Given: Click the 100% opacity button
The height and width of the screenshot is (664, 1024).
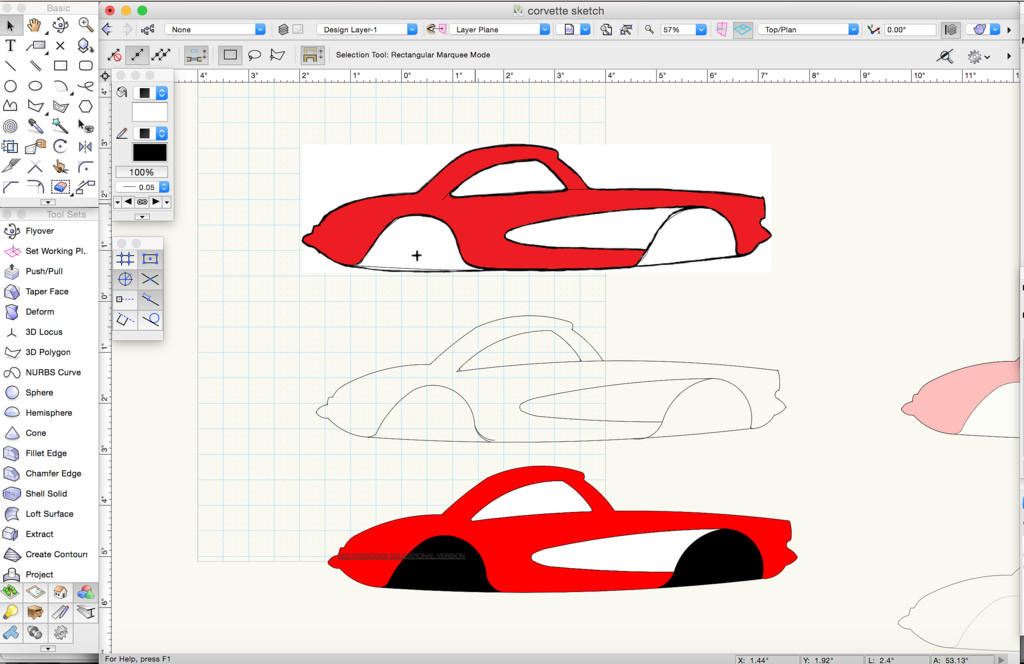Looking at the screenshot, I should click(141, 172).
